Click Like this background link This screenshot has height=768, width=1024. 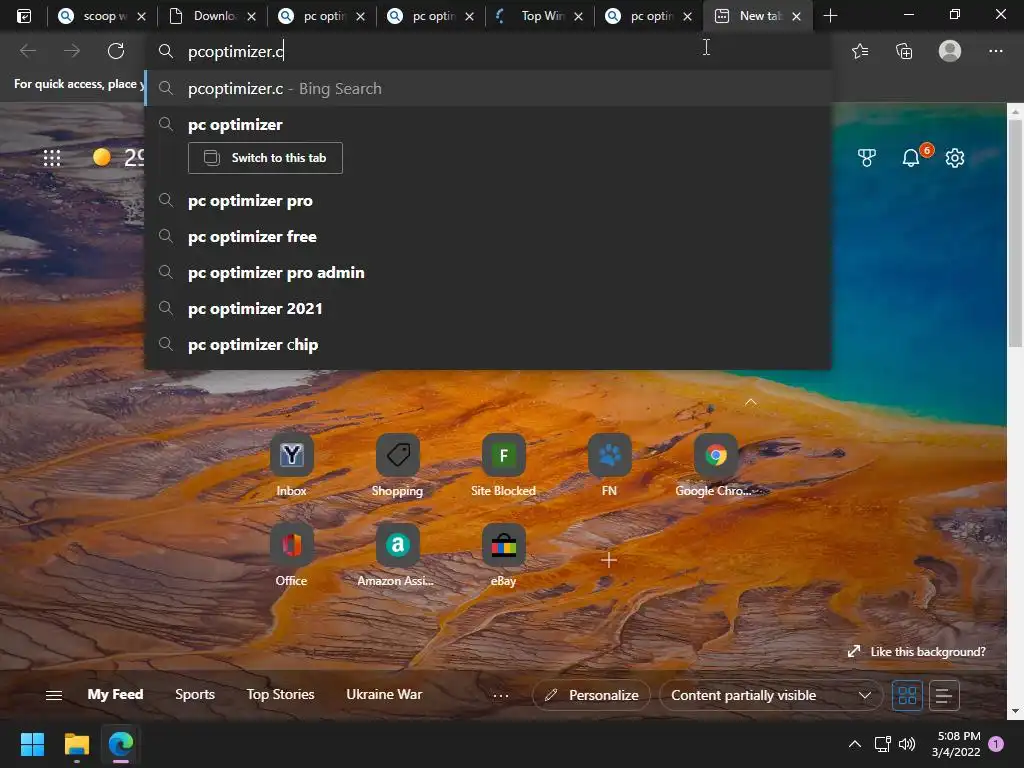point(916,652)
